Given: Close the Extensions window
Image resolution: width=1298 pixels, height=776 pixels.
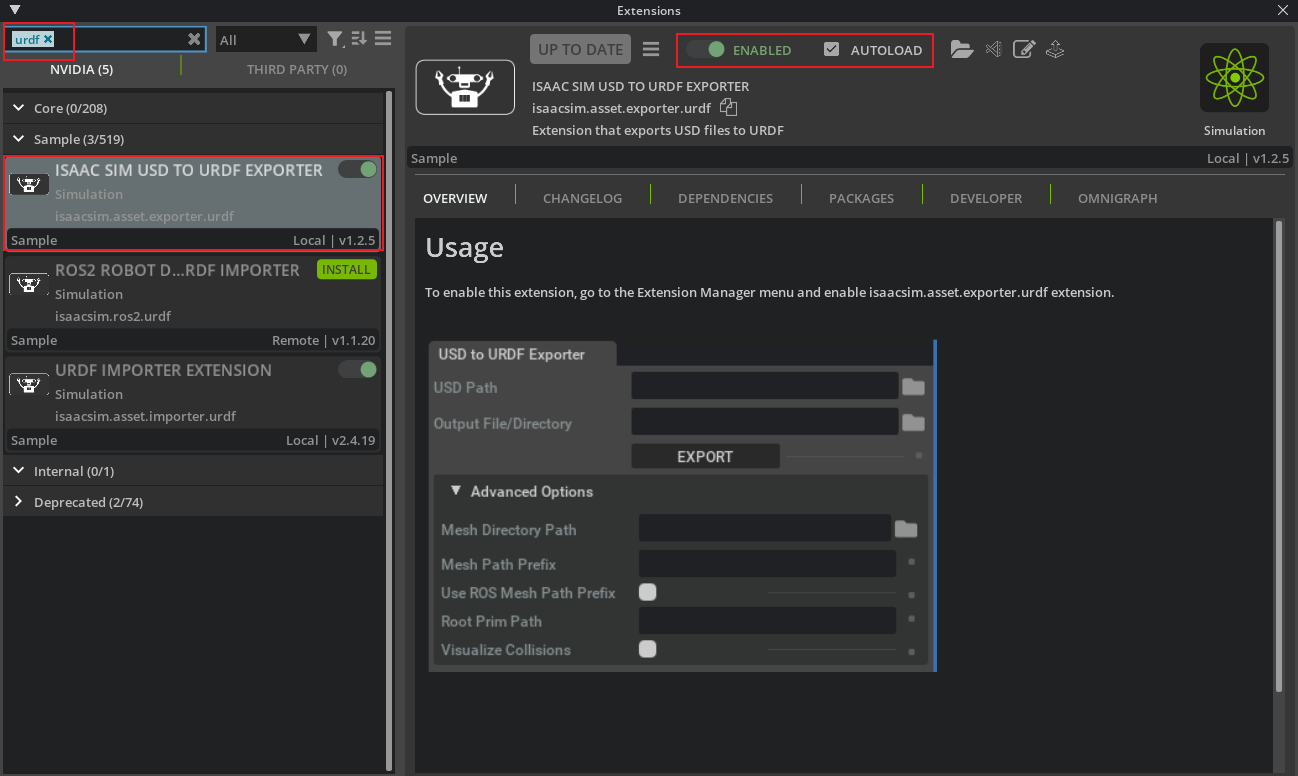Looking at the screenshot, I should click(1283, 10).
